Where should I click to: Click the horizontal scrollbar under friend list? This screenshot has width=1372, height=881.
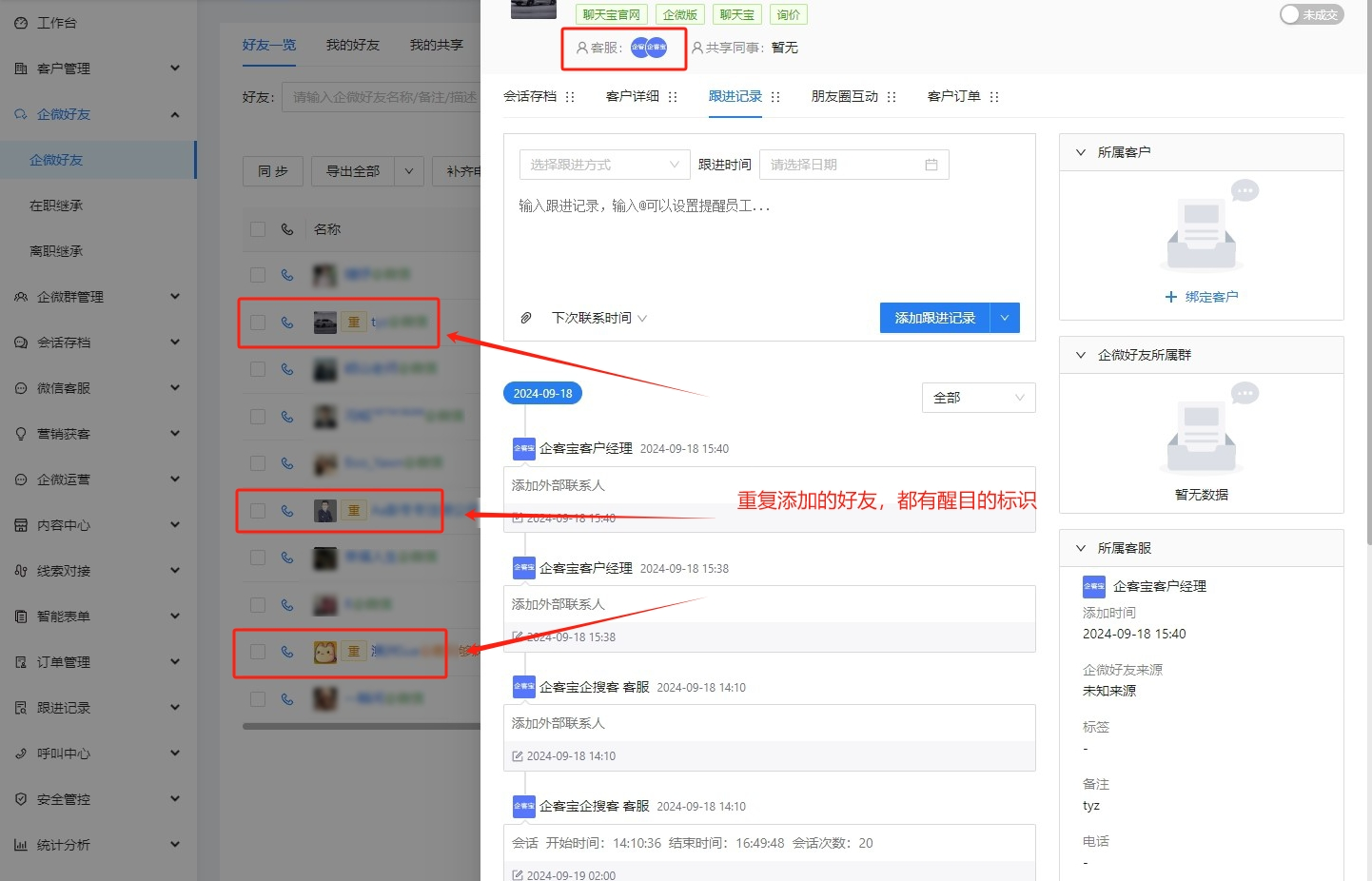click(362, 726)
